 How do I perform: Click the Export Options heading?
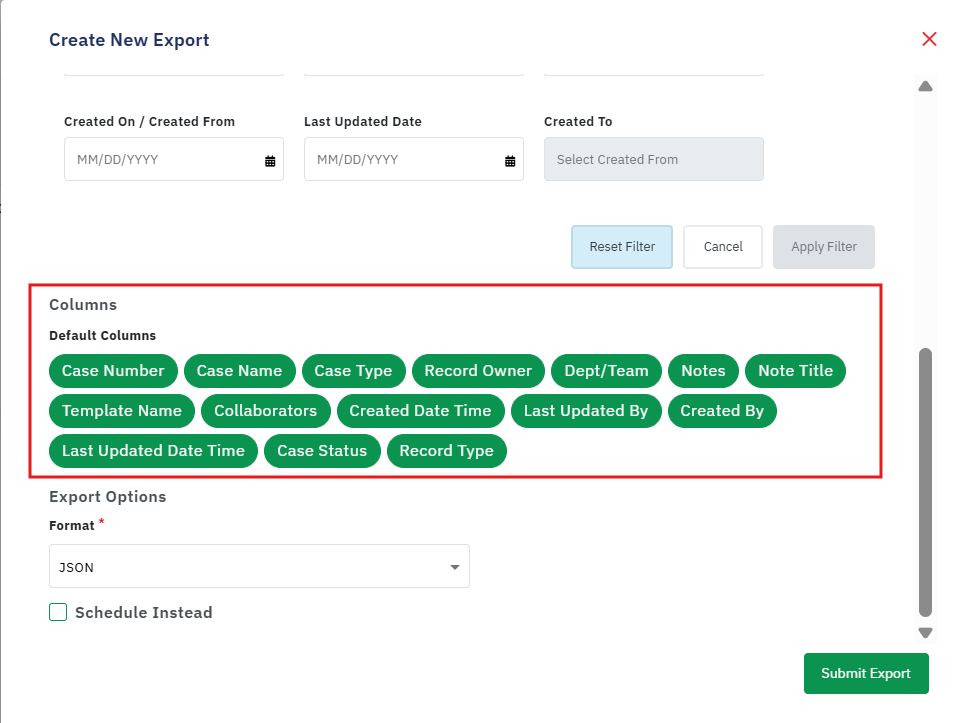pos(108,497)
